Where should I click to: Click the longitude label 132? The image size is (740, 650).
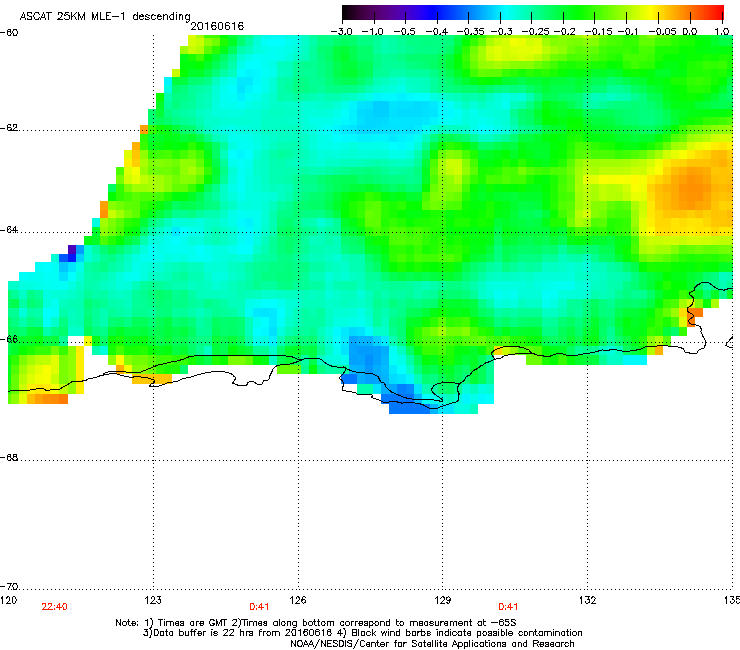click(x=588, y=600)
